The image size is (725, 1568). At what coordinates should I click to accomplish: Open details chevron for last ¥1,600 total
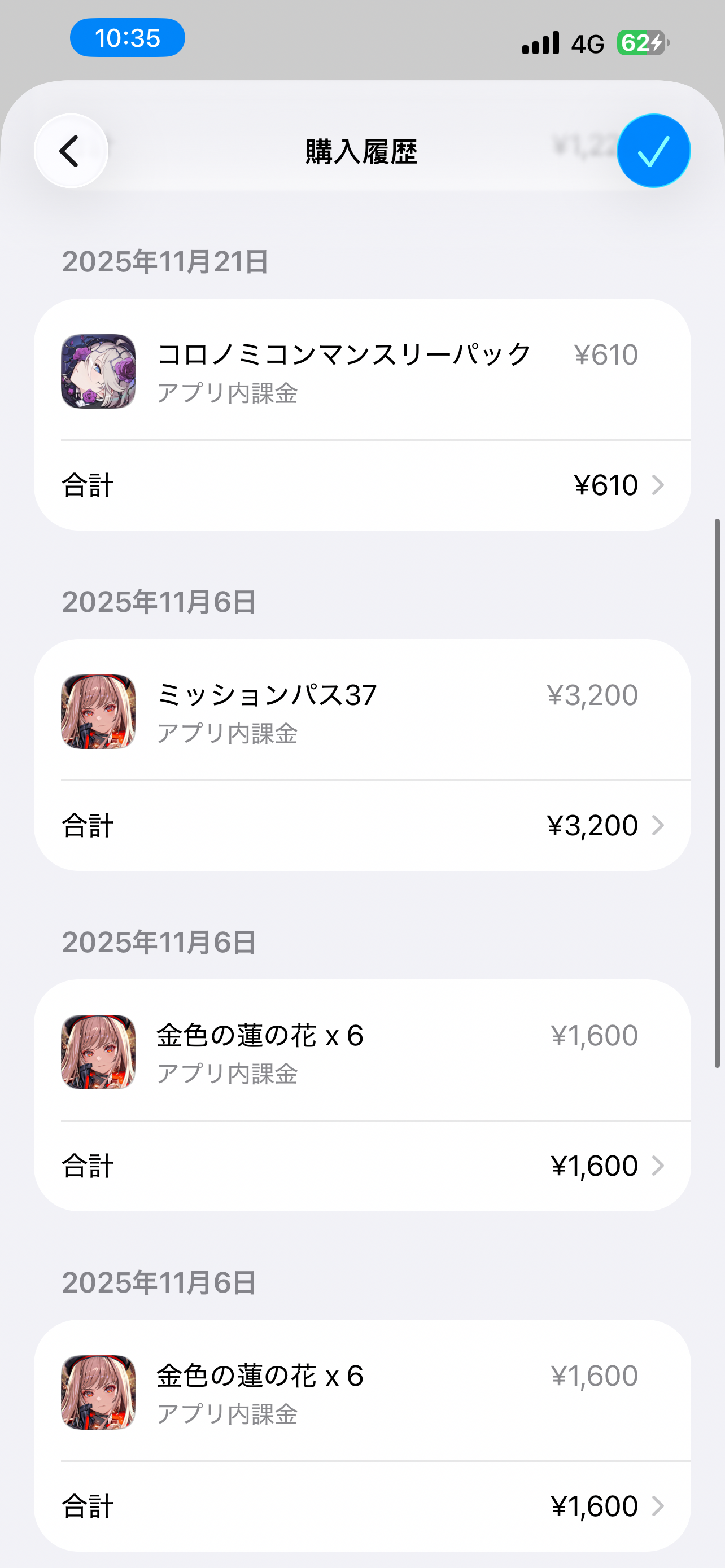tap(658, 1506)
